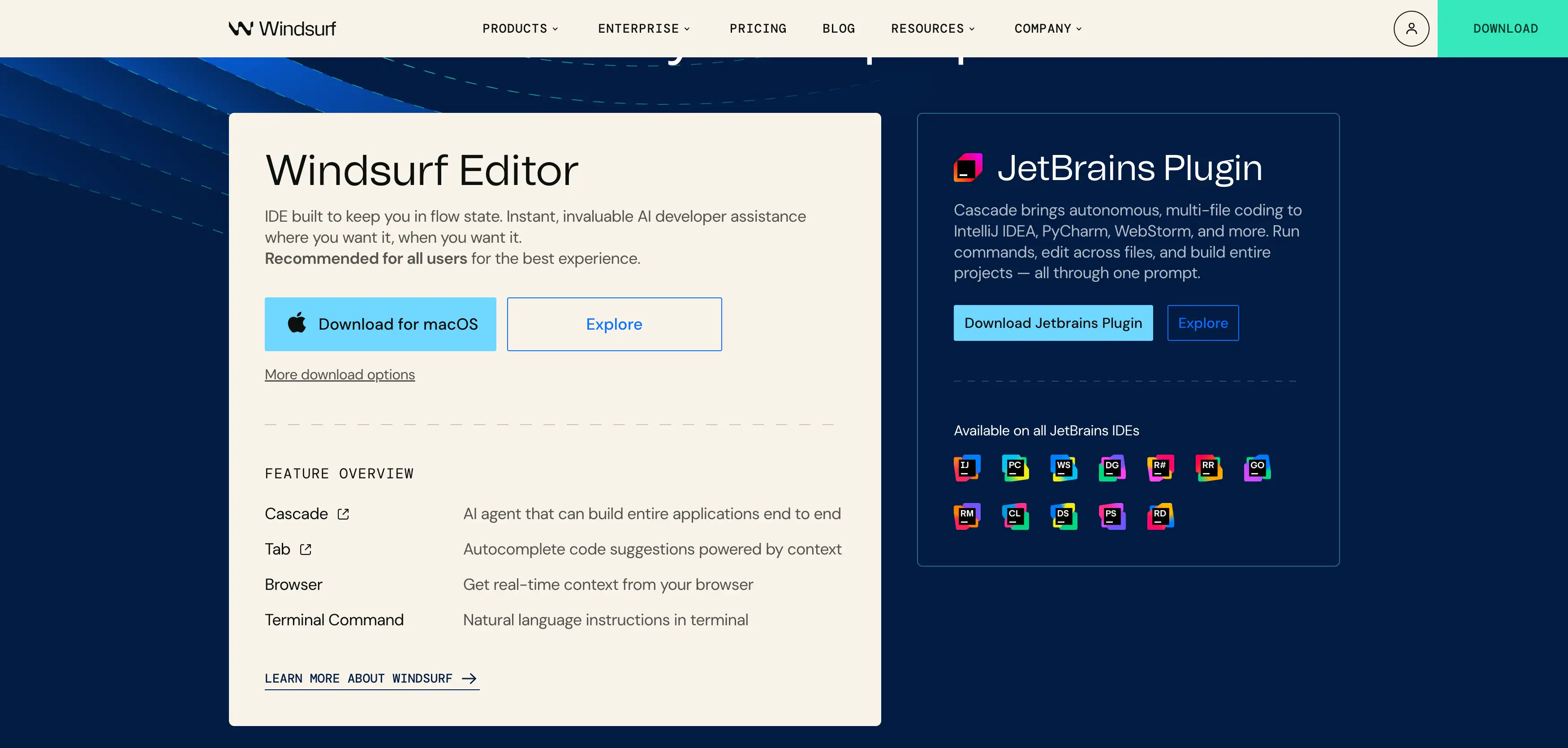The image size is (1568, 748).
Task: Open the Resources dropdown menu
Action: point(933,29)
